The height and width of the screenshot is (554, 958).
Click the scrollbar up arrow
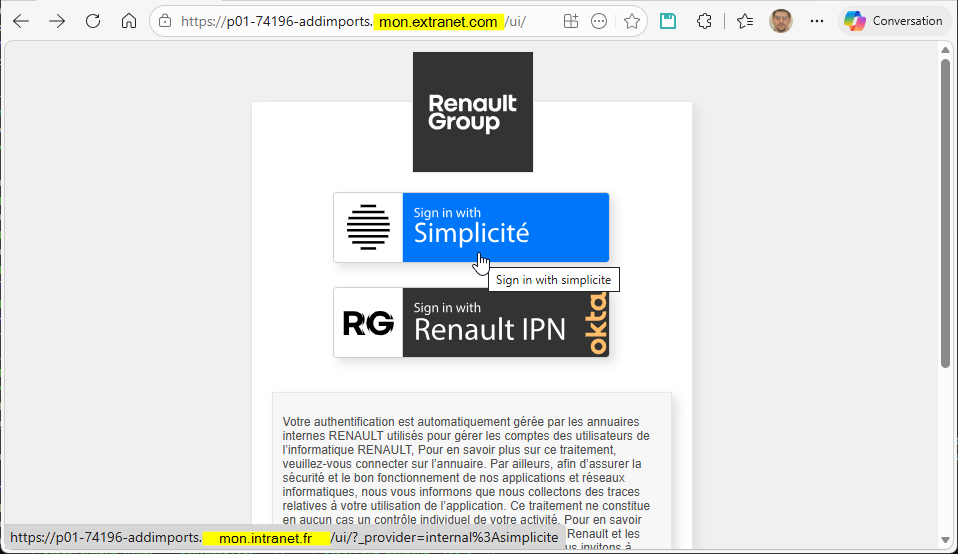pos(945,50)
